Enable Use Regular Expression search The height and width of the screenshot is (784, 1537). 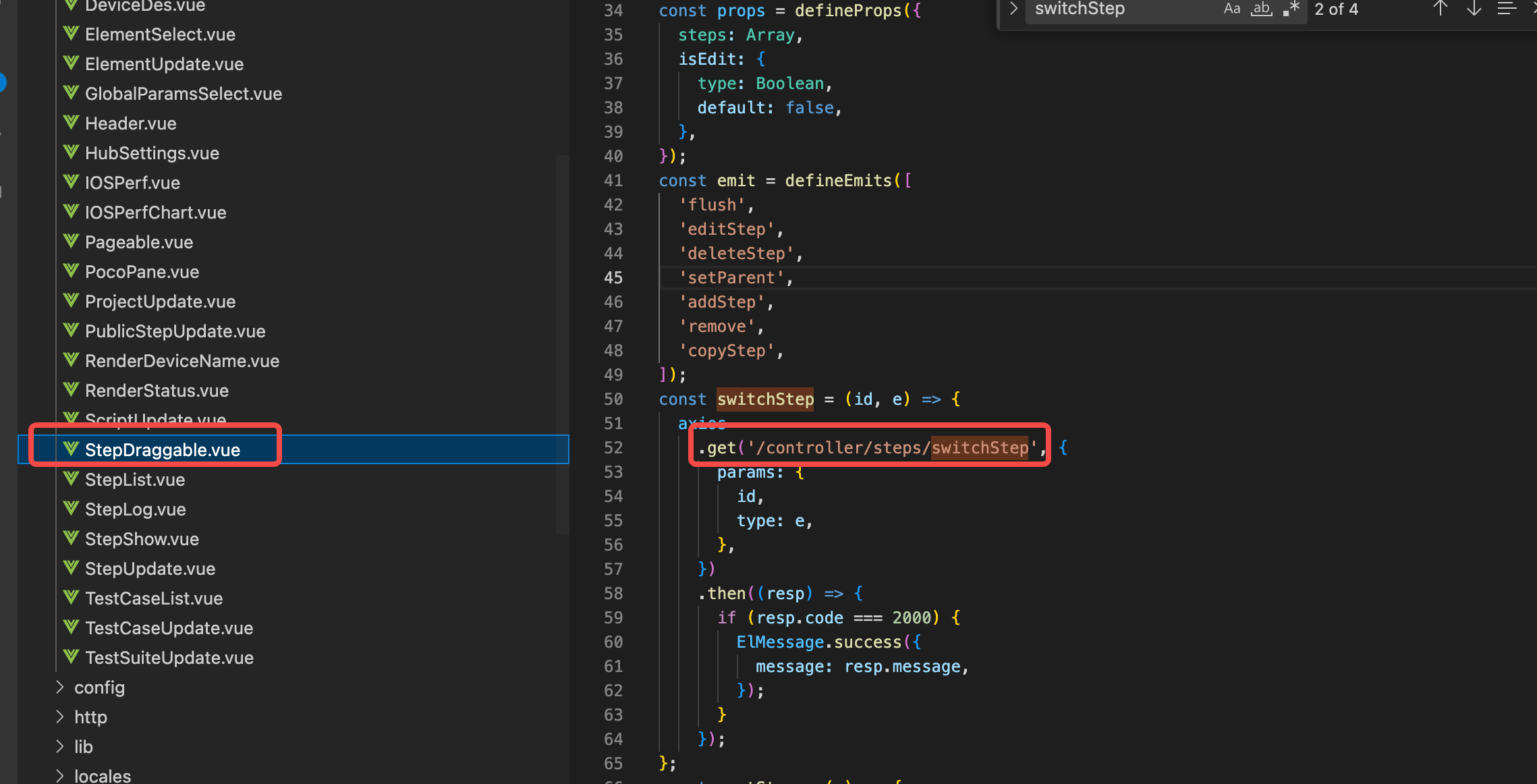point(1291,9)
